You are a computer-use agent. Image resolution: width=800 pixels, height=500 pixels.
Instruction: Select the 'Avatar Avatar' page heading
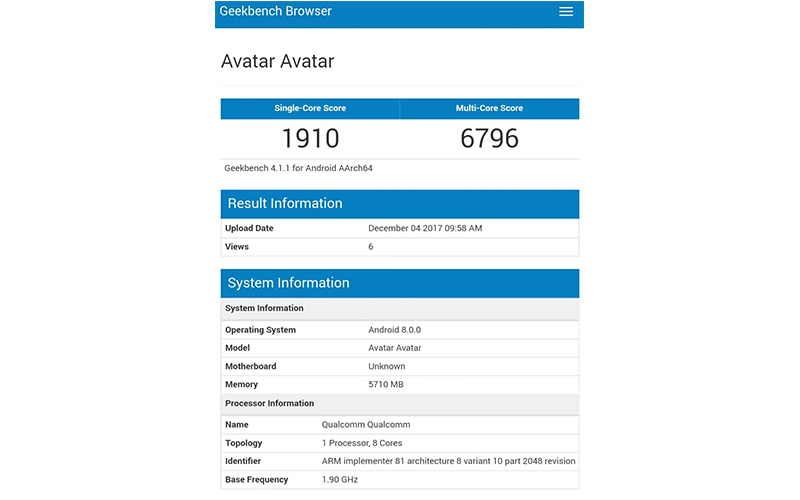[x=278, y=61]
